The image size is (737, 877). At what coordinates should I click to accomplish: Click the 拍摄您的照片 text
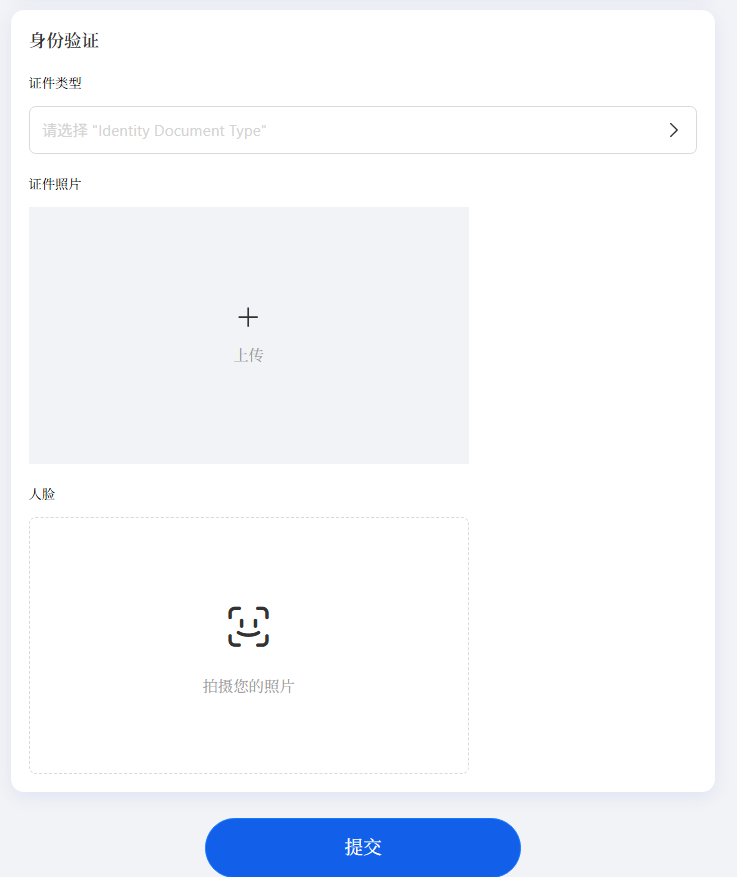click(248, 686)
